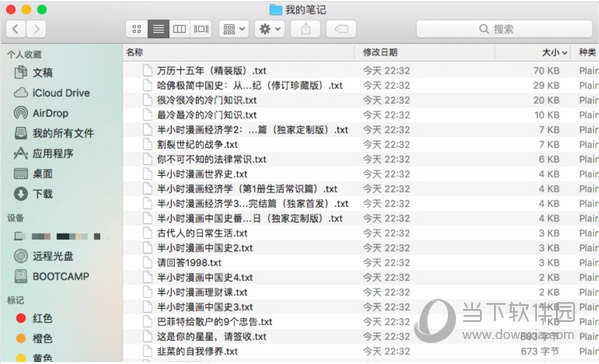
Task: Click document icon of 半小时漫画理财课.txt
Action: [x=147, y=293]
